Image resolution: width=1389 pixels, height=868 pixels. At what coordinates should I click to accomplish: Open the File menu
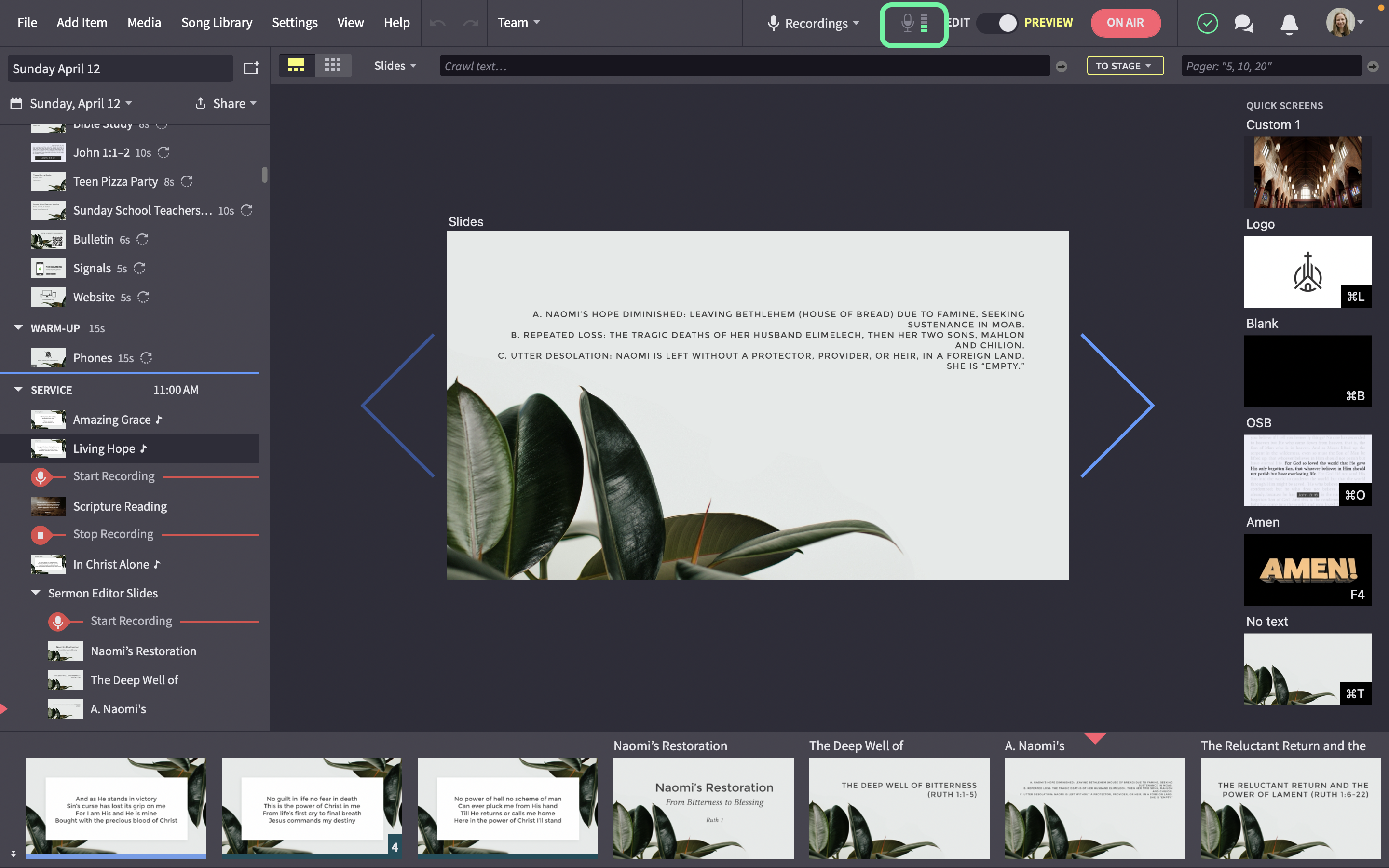[x=27, y=22]
